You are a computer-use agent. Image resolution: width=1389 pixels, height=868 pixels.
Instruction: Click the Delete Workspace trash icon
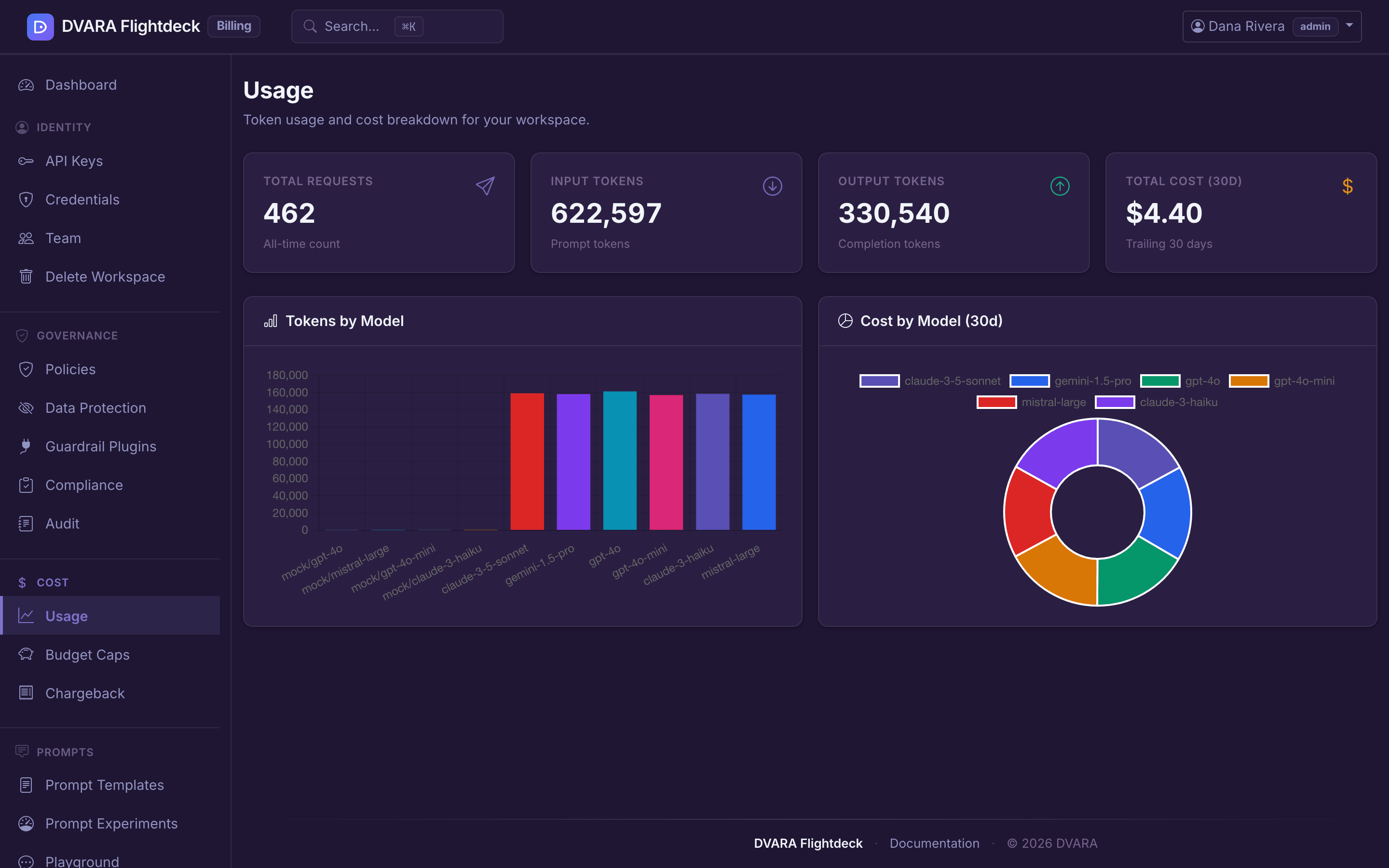(26, 277)
